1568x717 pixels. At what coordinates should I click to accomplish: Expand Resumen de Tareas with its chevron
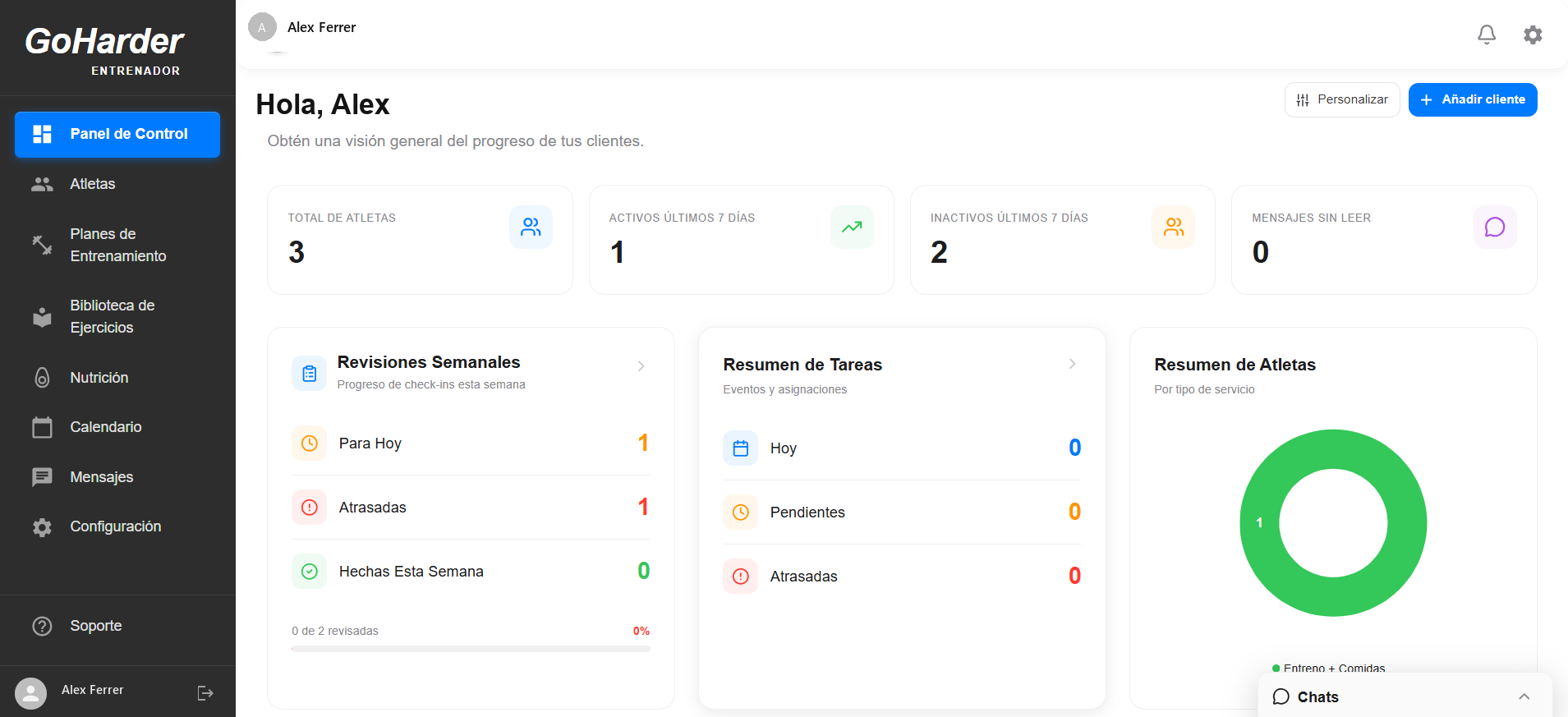click(x=1073, y=364)
